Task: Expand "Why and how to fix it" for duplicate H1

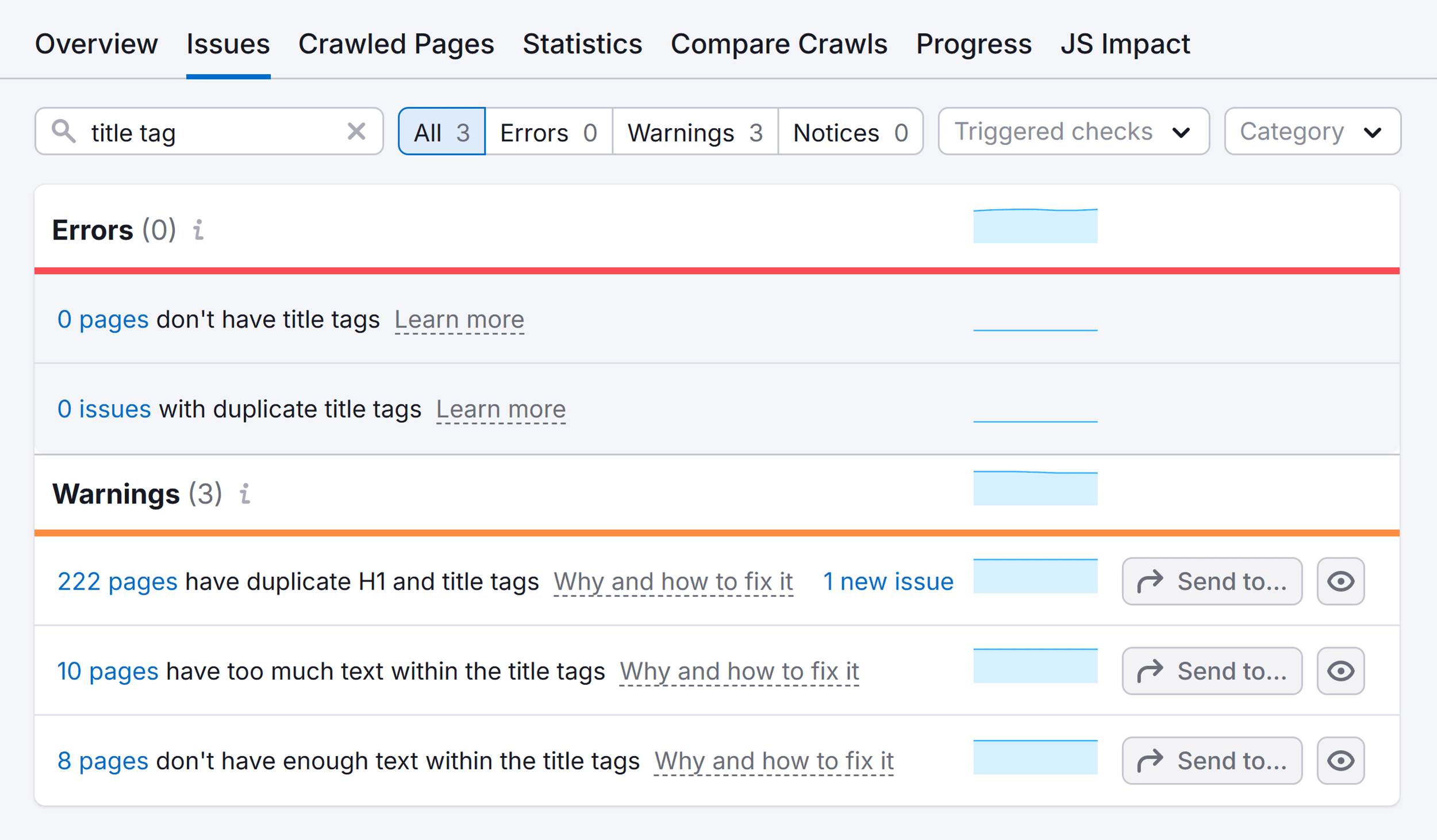Action: (x=673, y=581)
